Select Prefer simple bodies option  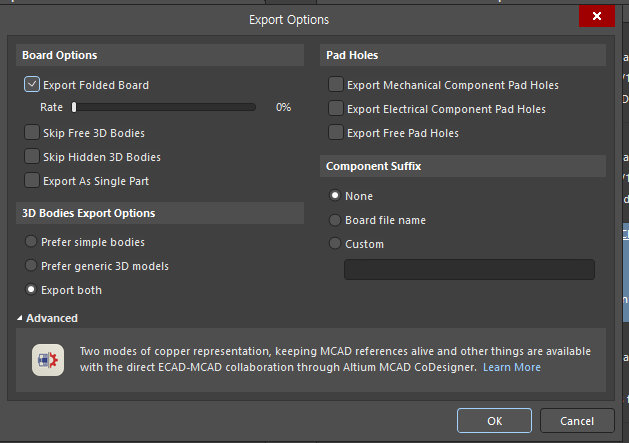tap(31, 242)
